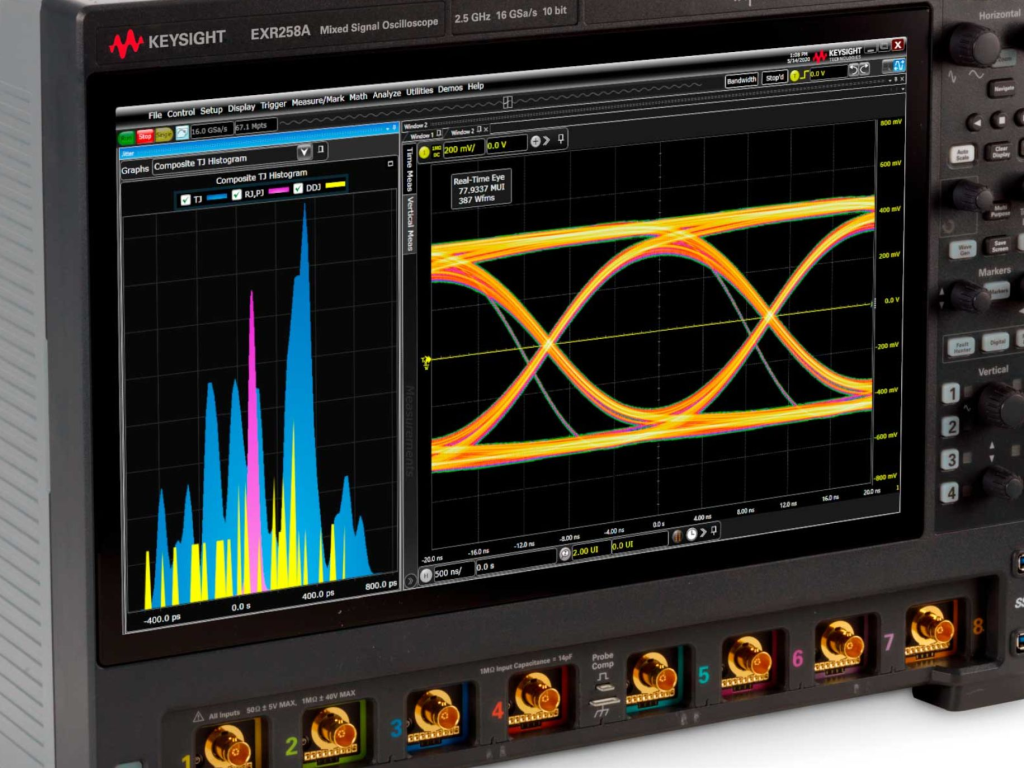Expand the Time Meas side panel

[409, 170]
